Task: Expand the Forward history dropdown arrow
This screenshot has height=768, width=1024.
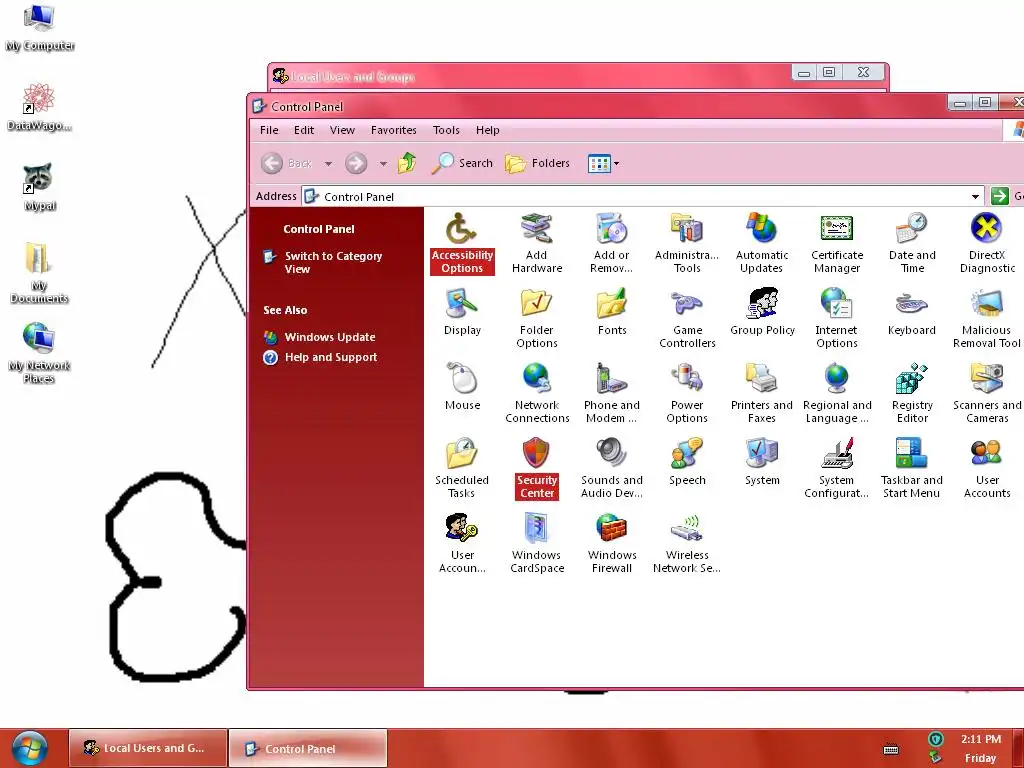Action: 383,163
